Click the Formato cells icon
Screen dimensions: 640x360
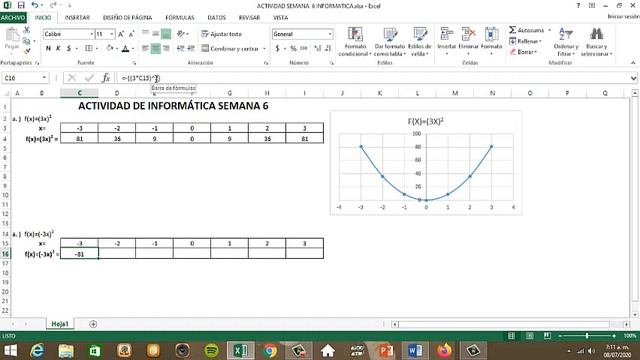click(491, 34)
